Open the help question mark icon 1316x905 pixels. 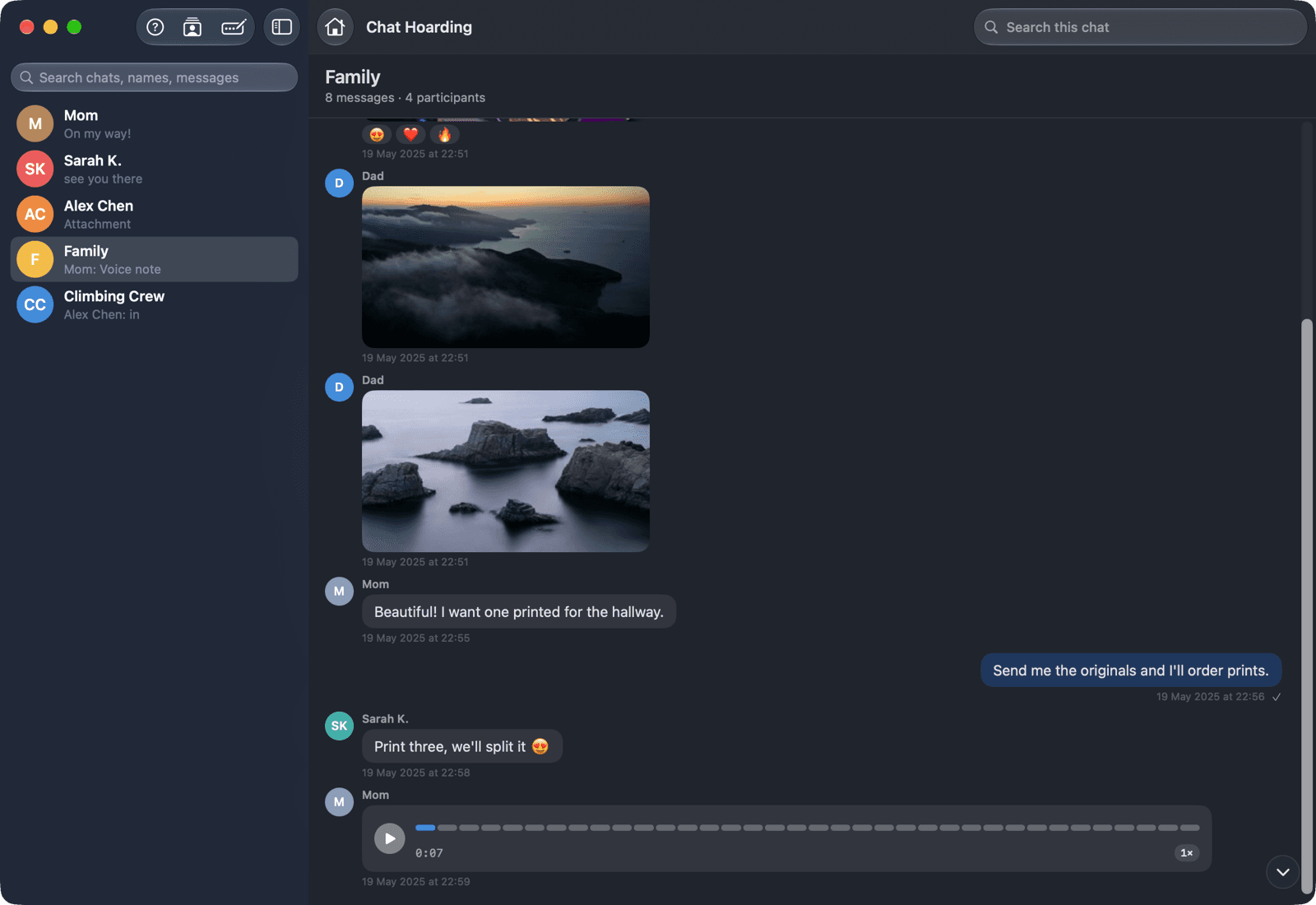pyautogui.click(x=155, y=27)
